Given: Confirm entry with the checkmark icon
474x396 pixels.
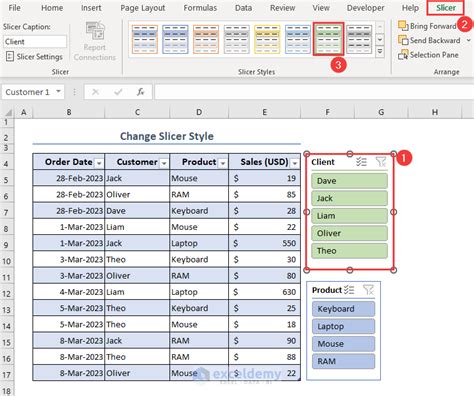Looking at the screenshot, I should click(118, 92).
